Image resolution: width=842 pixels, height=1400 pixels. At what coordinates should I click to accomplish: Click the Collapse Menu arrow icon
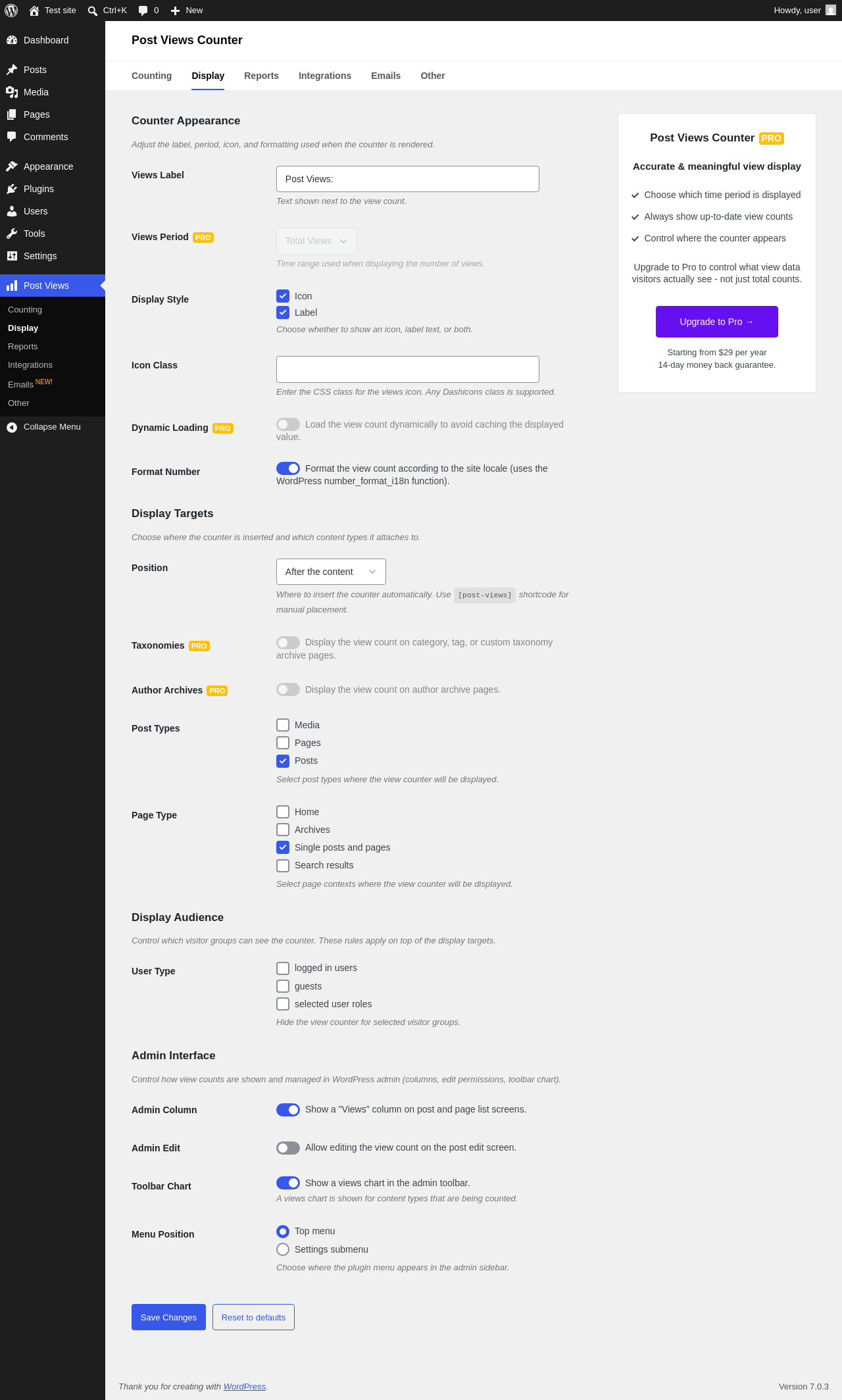point(12,427)
